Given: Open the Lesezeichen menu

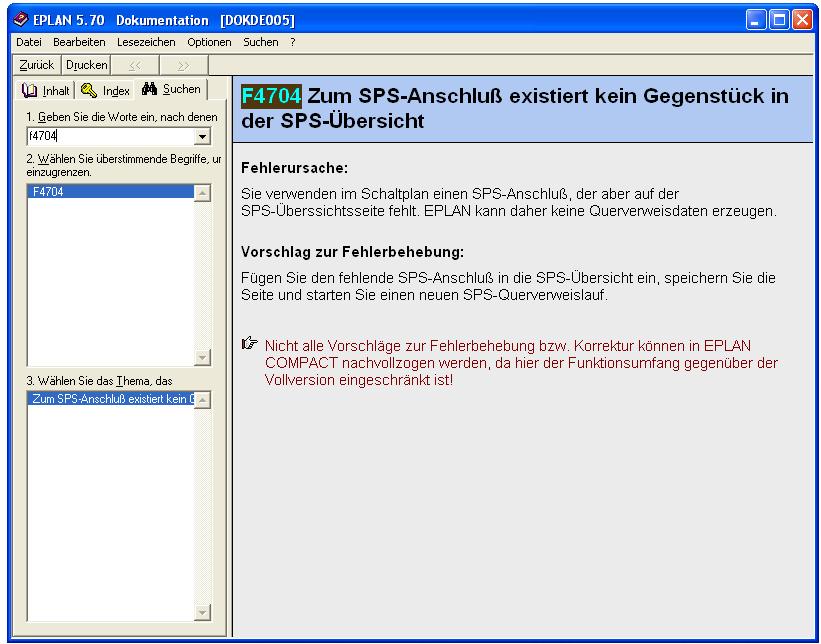Looking at the screenshot, I should pyautogui.click(x=146, y=42).
